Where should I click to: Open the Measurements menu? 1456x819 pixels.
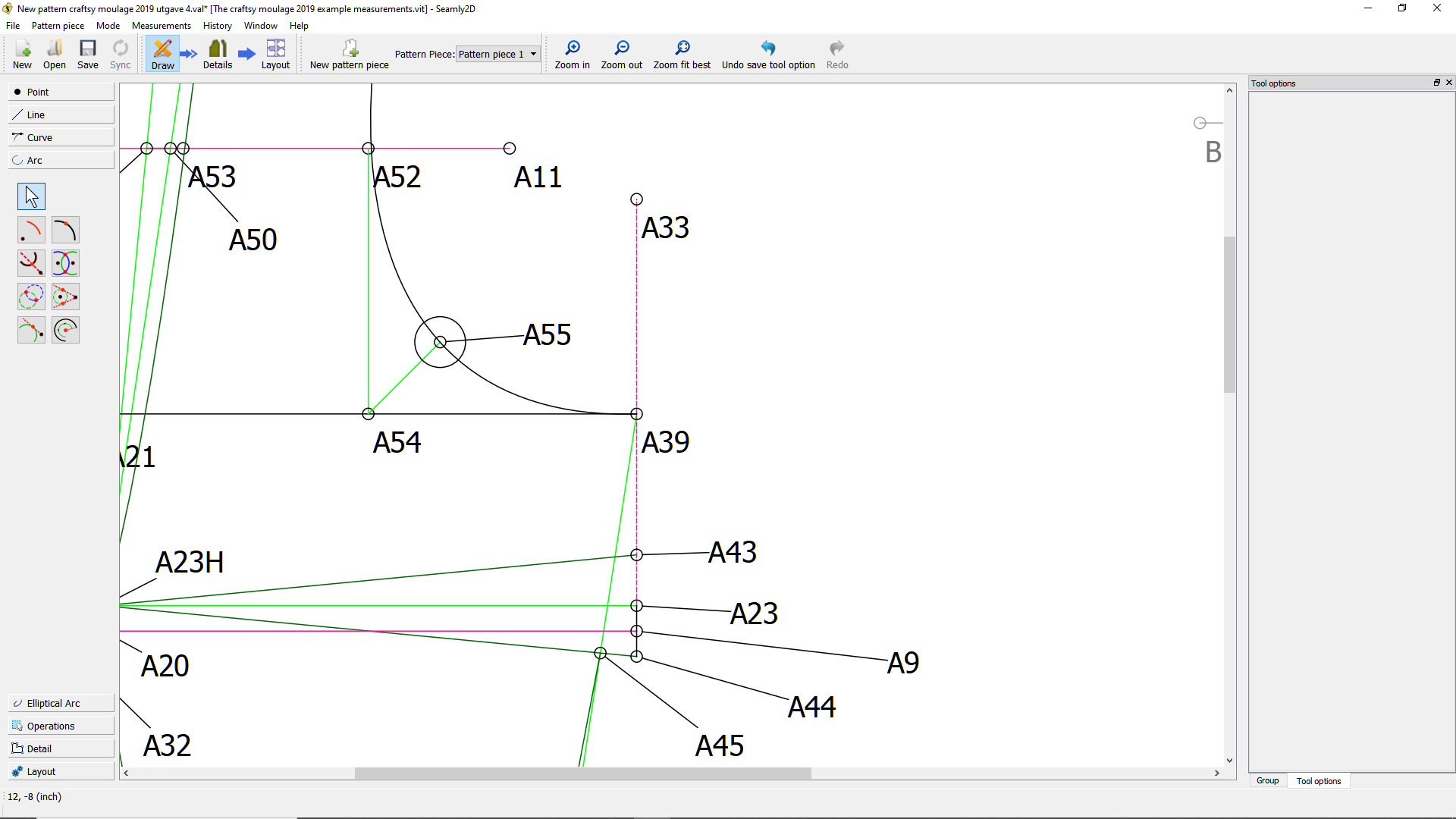[x=161, y=26]
